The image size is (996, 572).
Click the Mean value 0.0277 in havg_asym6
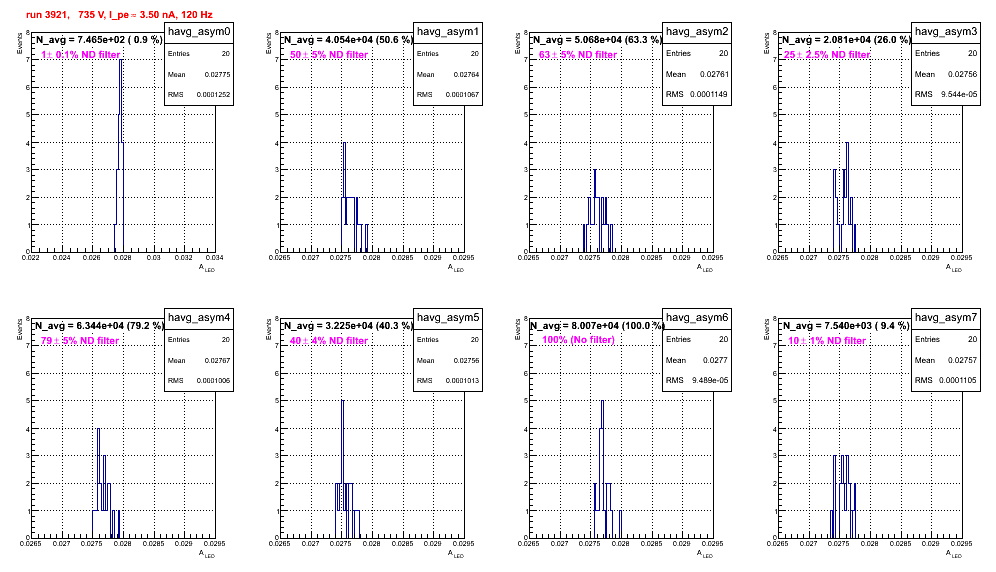coord(715,360)
